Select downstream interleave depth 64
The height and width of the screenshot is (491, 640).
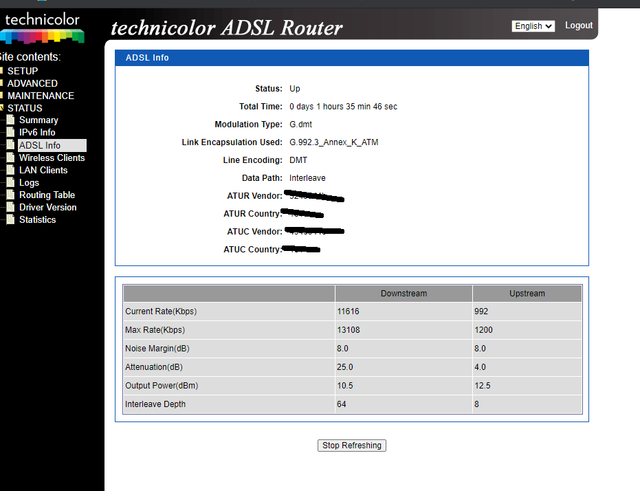click(342, 404)
